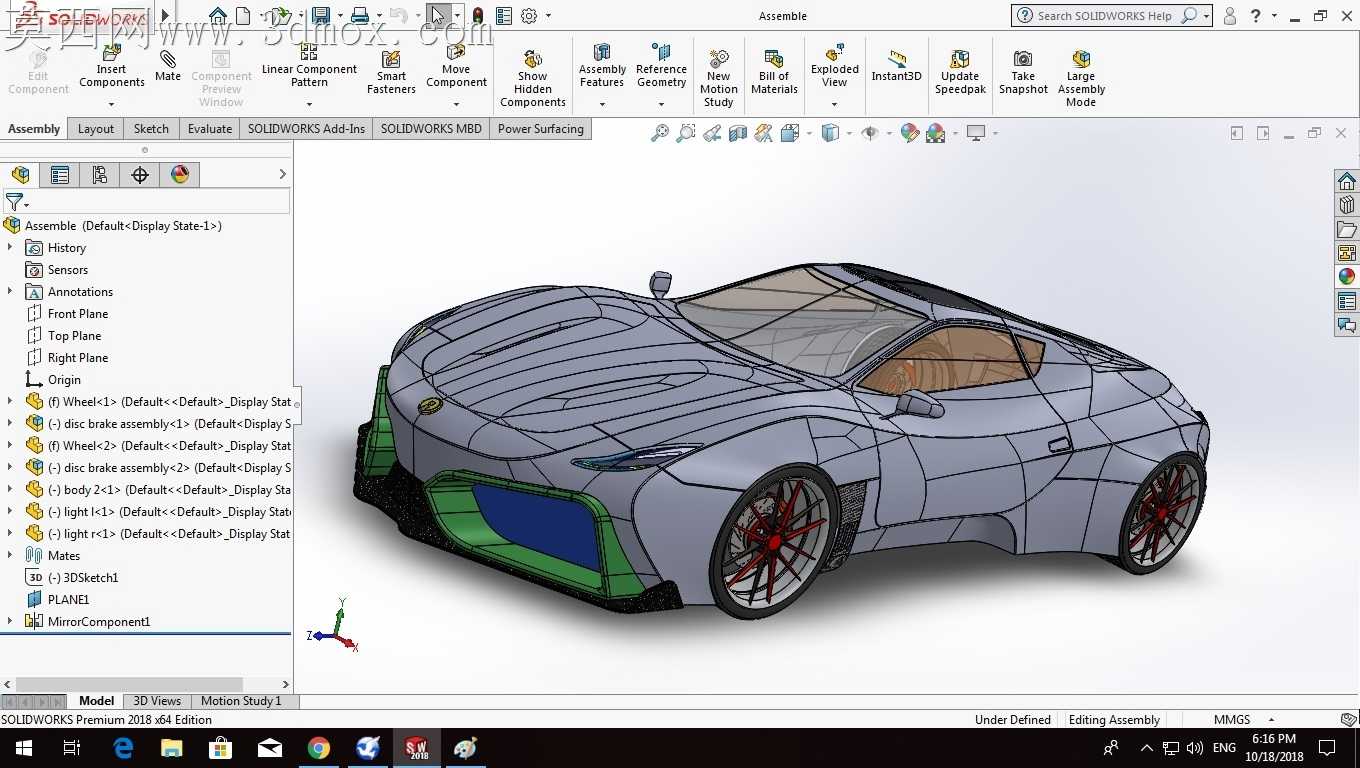
Task: Open the Exploded View dropdown arrow
Action: pos(835,104)
